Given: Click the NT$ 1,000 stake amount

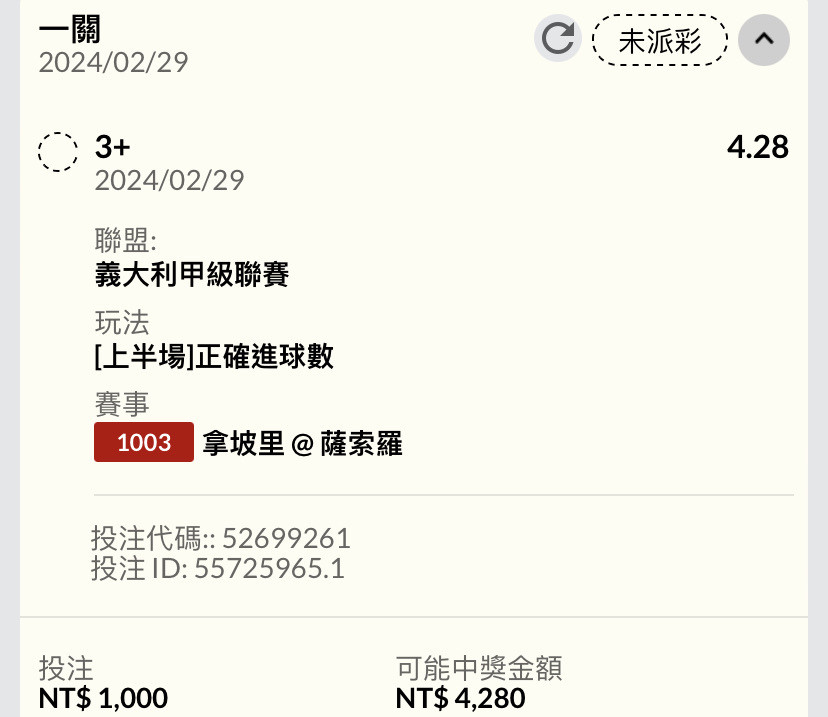Looking at the screenshot, I should click(104, 698).
